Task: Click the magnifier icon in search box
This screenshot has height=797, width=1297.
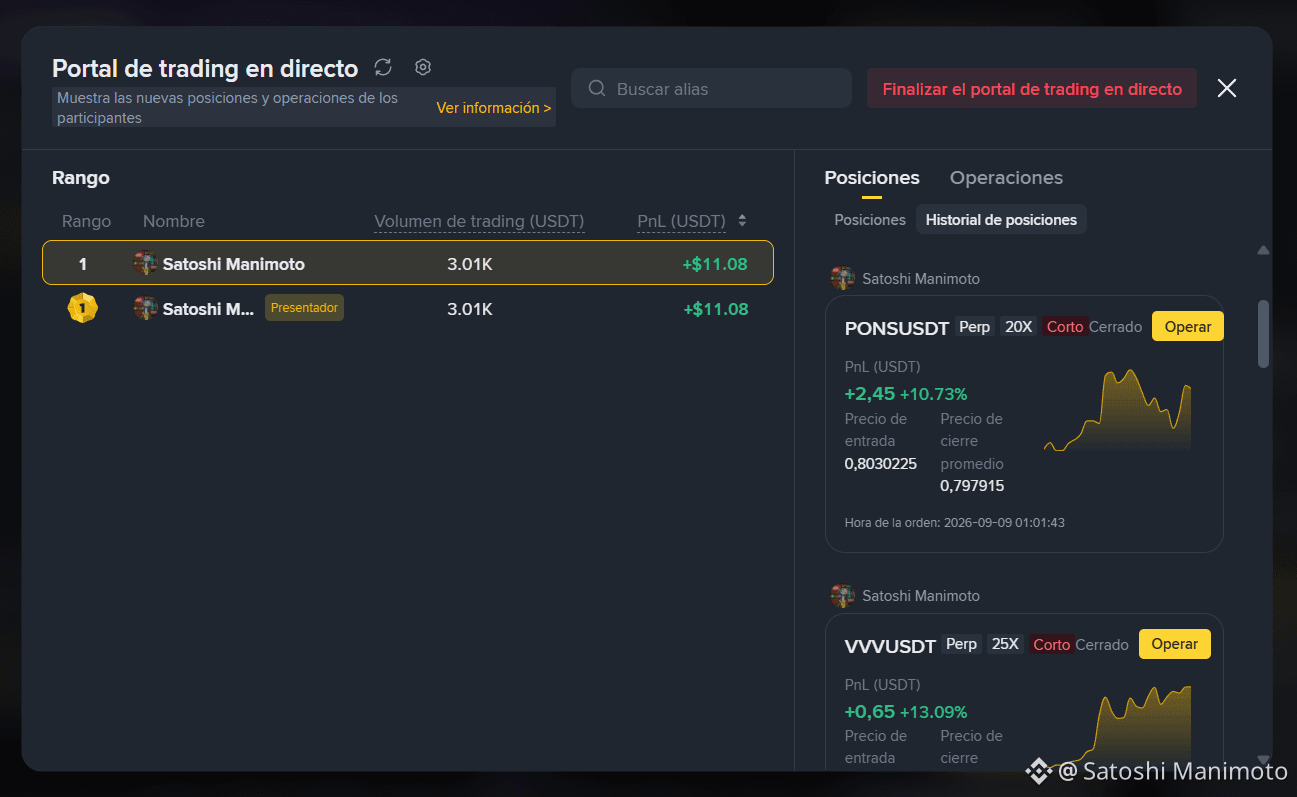Action: [597, 88]
